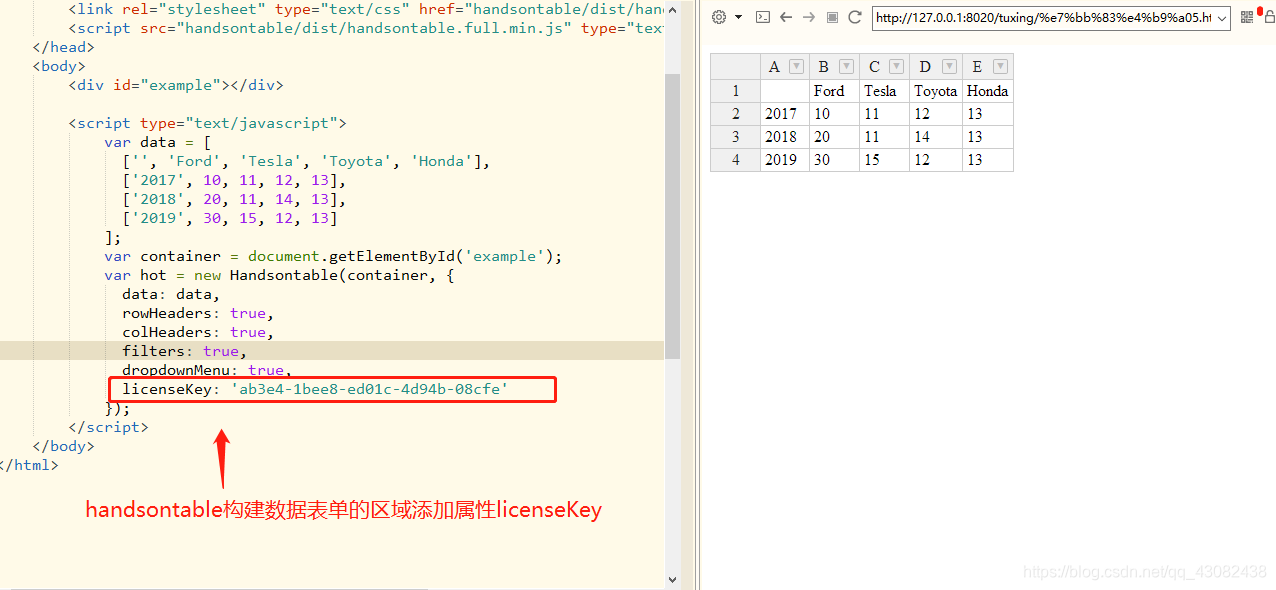
Task: Open column A filter dropdown menu
Action: coord(796,67)
